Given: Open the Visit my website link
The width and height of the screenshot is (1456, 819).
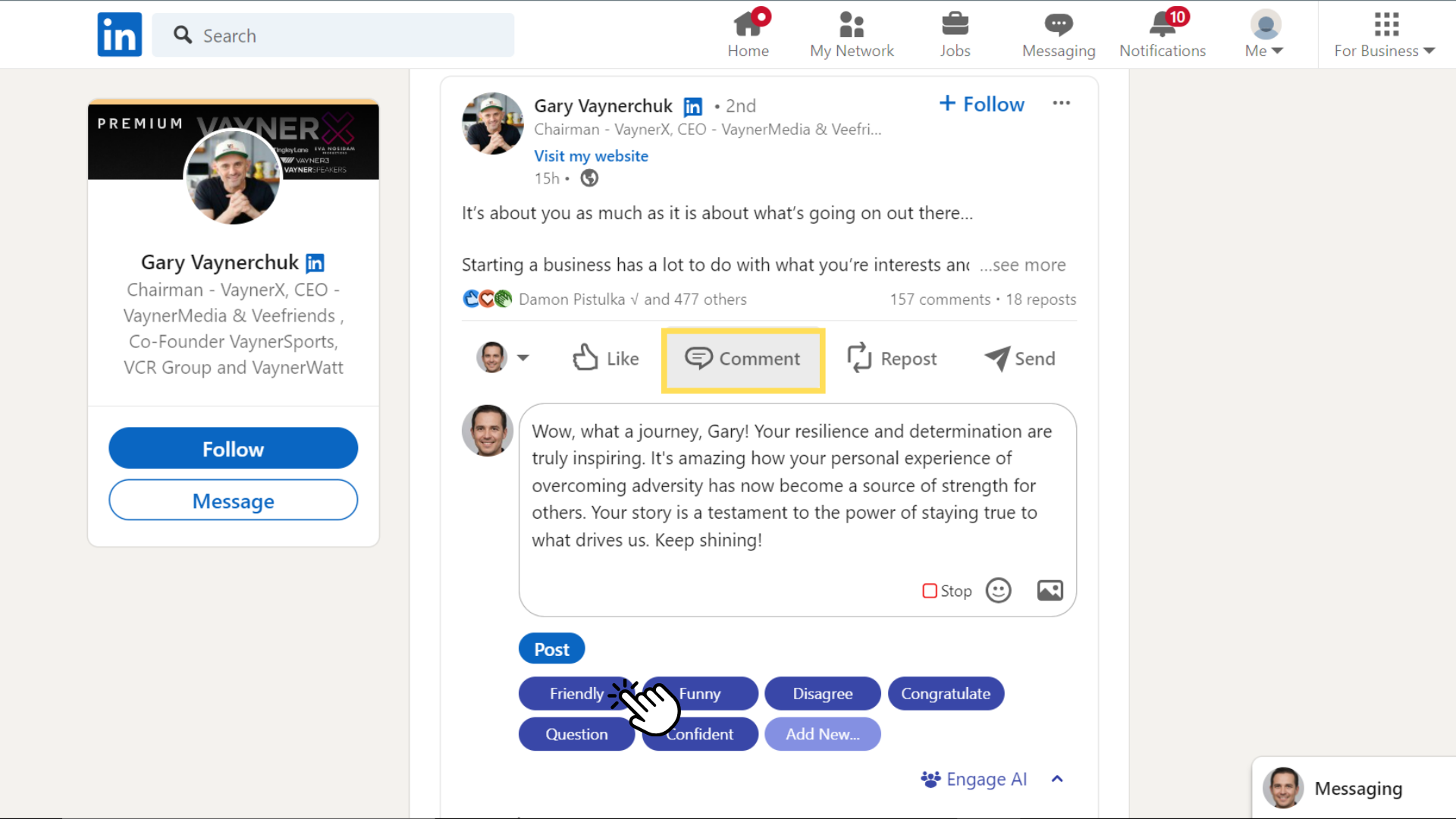Looking at the screenshot, I should tap(591, 156).
